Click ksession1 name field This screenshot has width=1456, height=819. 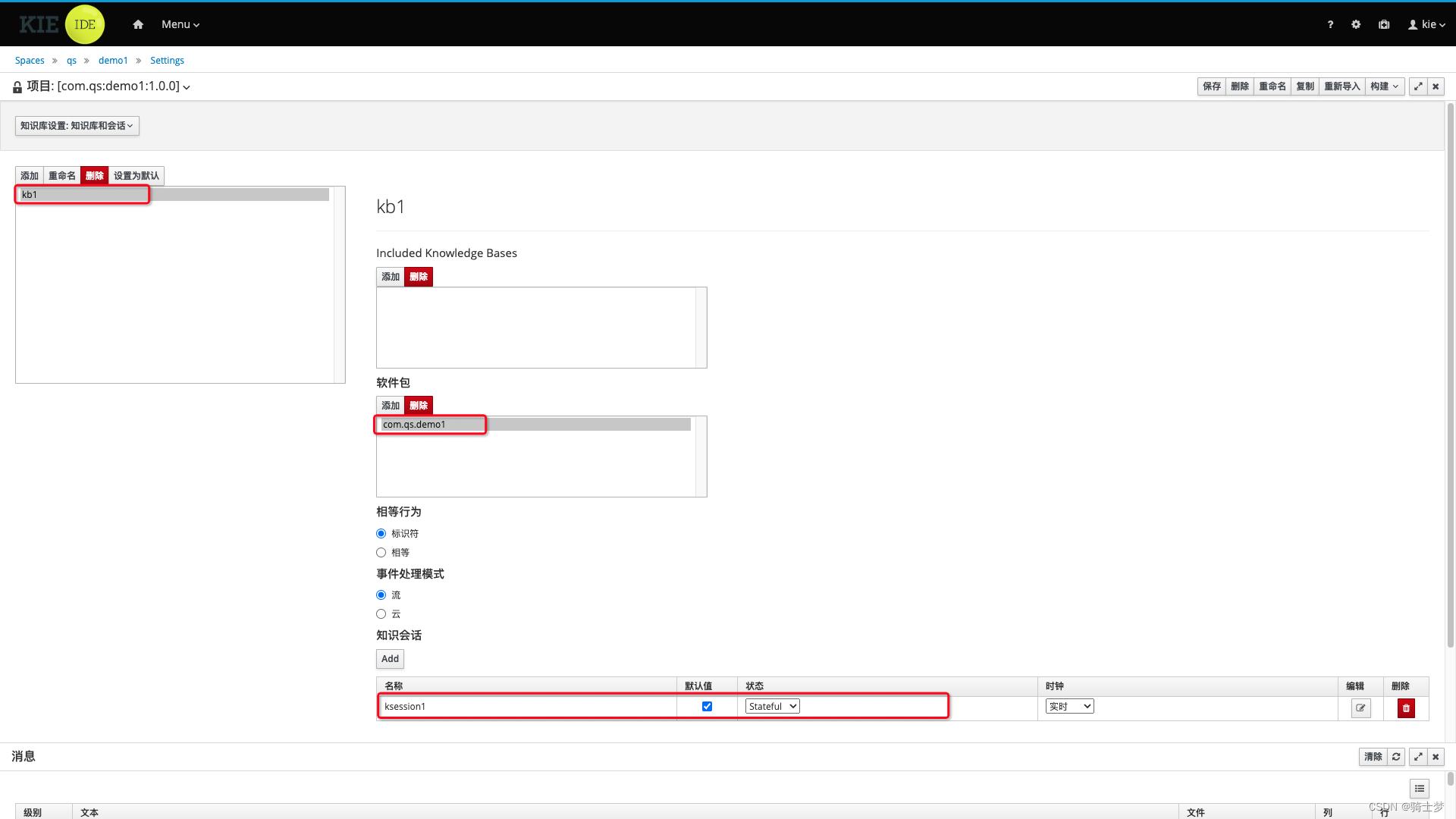coord(527,707)
